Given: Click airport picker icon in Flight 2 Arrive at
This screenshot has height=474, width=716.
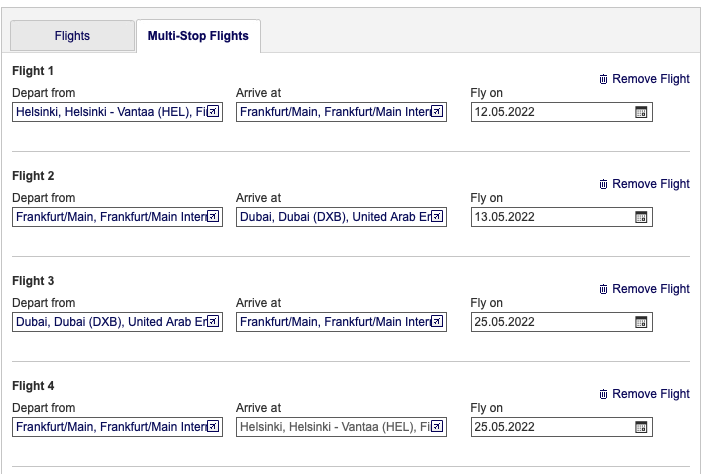Looking at the screenshot, I should [x=437, y=217].
